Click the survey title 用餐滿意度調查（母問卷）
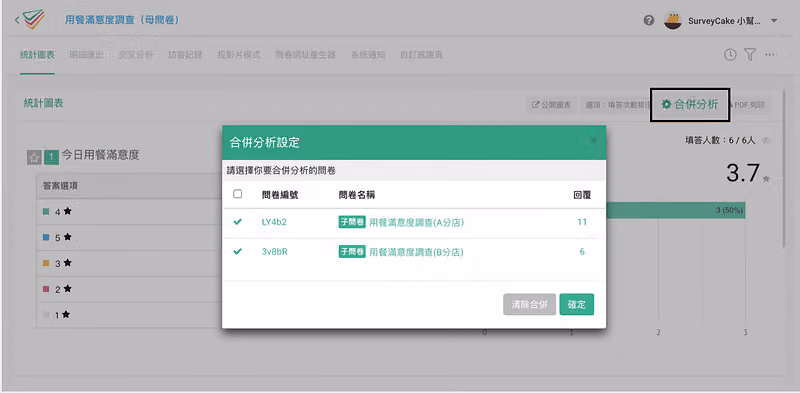This screenshot has height=393, width=800. (x=122, y=20)
